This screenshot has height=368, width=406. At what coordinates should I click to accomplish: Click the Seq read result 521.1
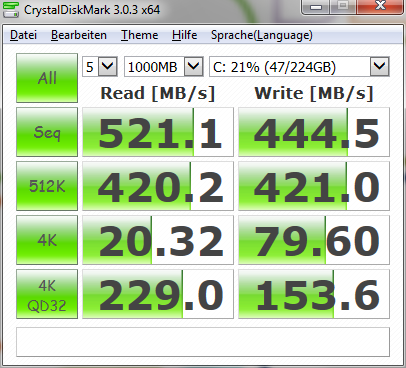point(158,132)
